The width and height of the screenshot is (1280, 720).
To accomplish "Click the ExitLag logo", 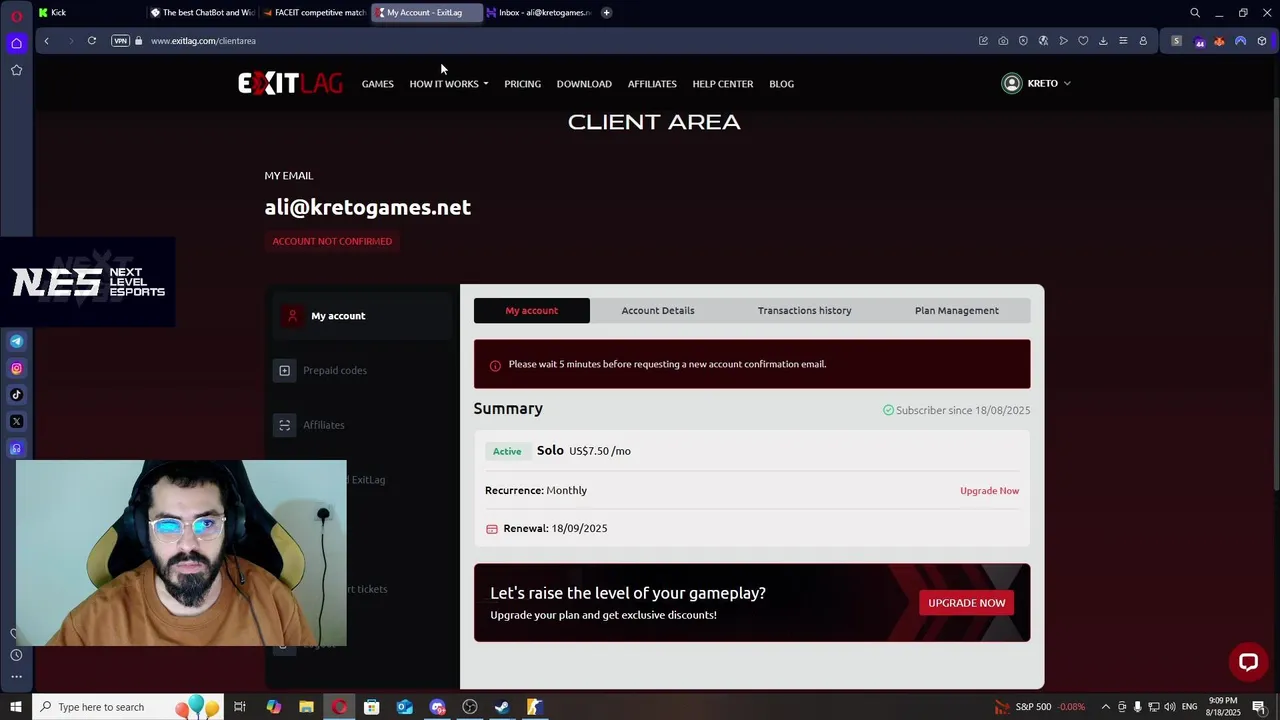I will coord(290,83).
